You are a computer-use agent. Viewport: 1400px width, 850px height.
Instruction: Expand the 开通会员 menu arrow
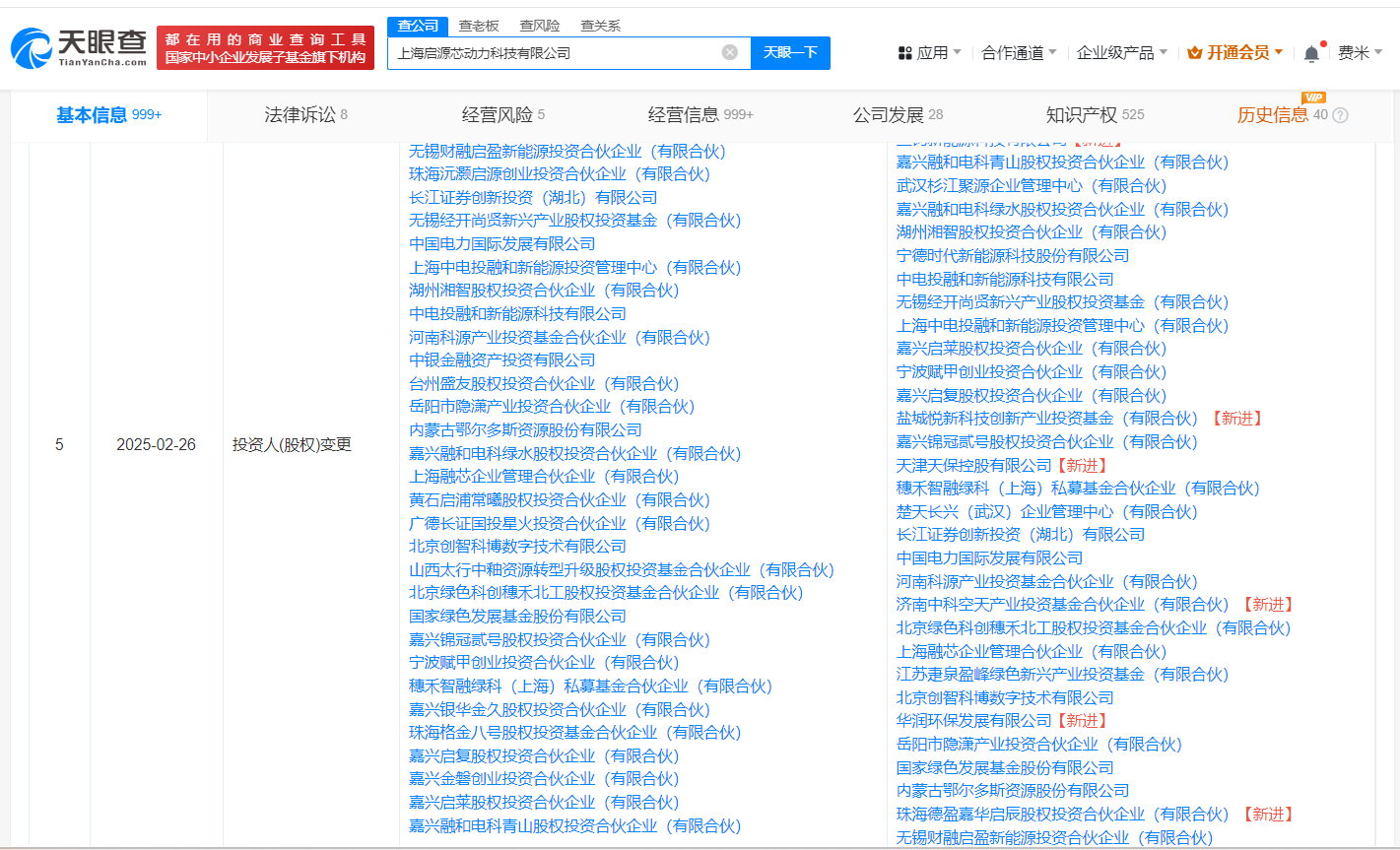coord(1279,52)
